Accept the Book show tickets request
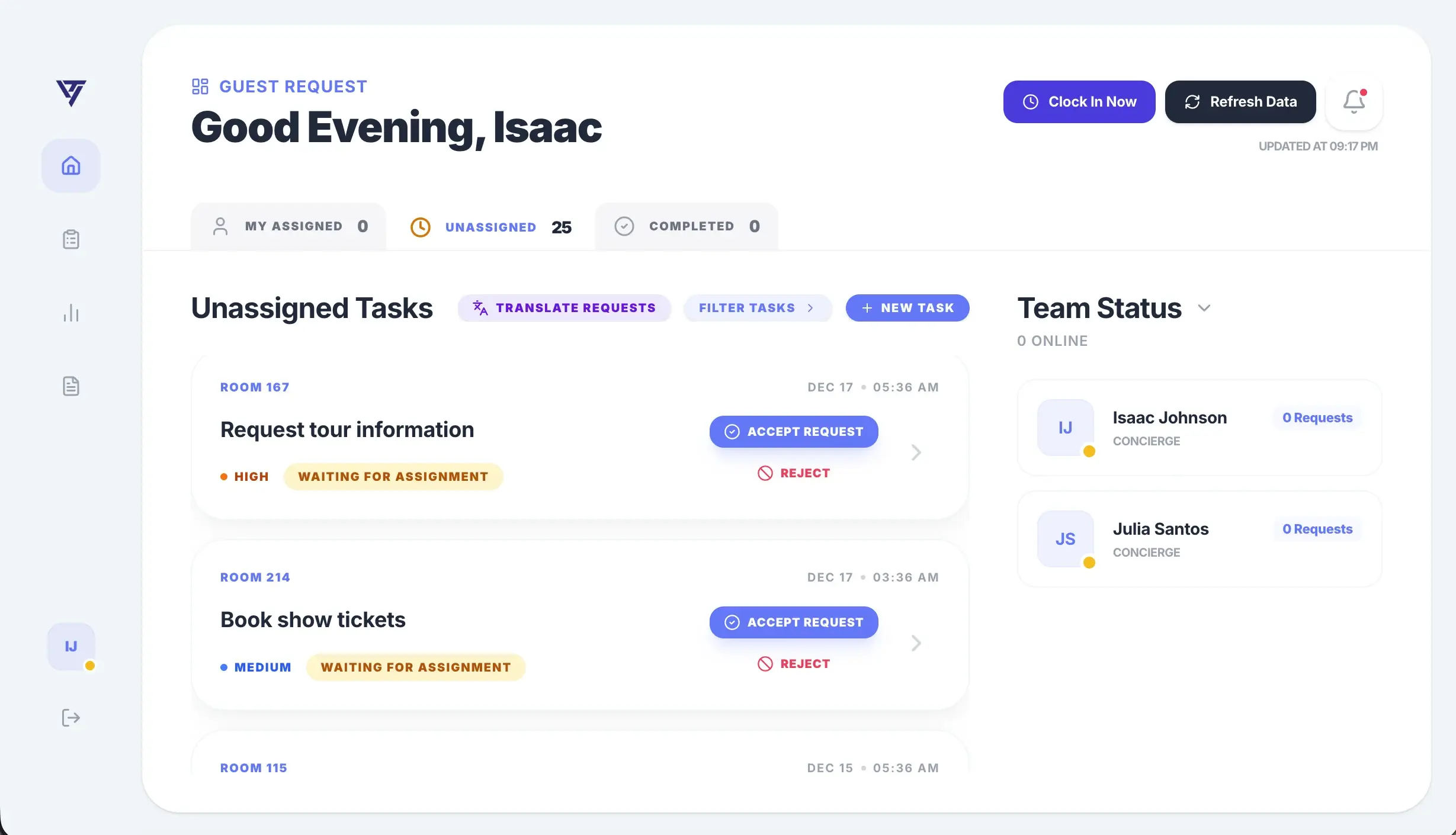 [794, 622]
